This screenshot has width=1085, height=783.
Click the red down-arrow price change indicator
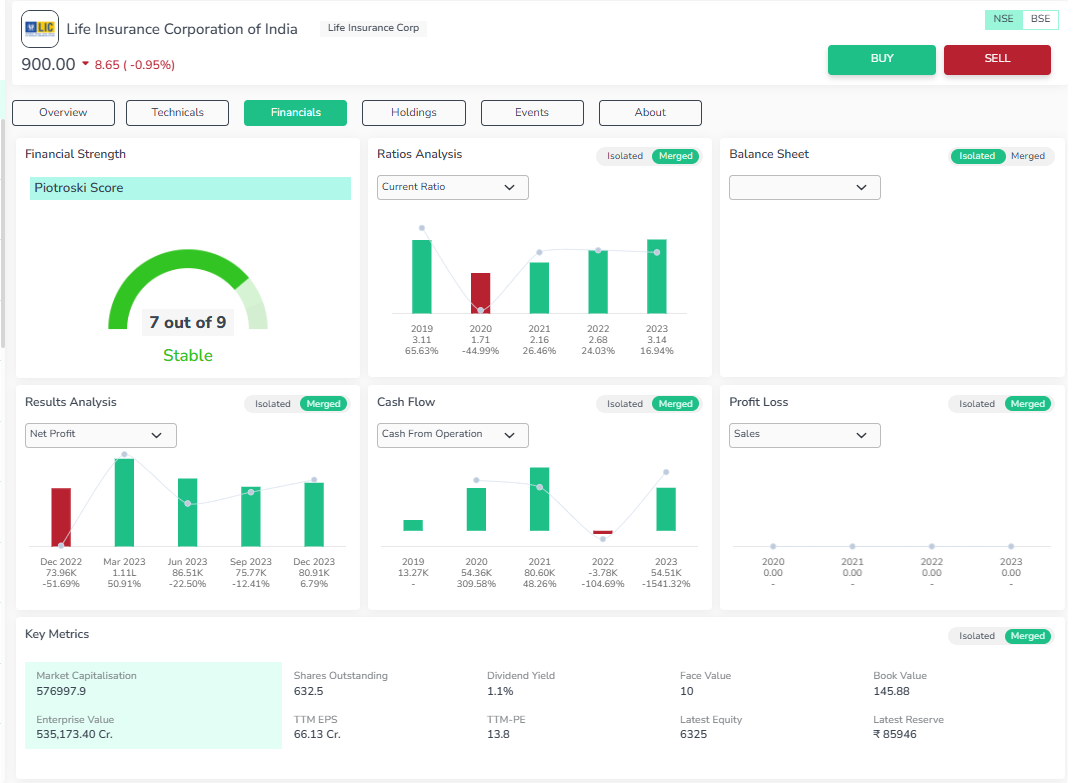(86, 64)
